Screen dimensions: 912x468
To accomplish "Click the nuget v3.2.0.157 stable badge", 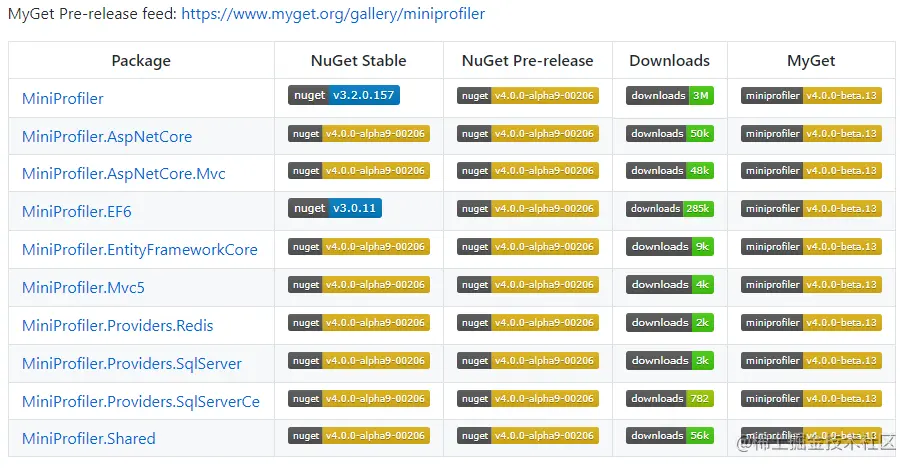I will click(344, 95).
